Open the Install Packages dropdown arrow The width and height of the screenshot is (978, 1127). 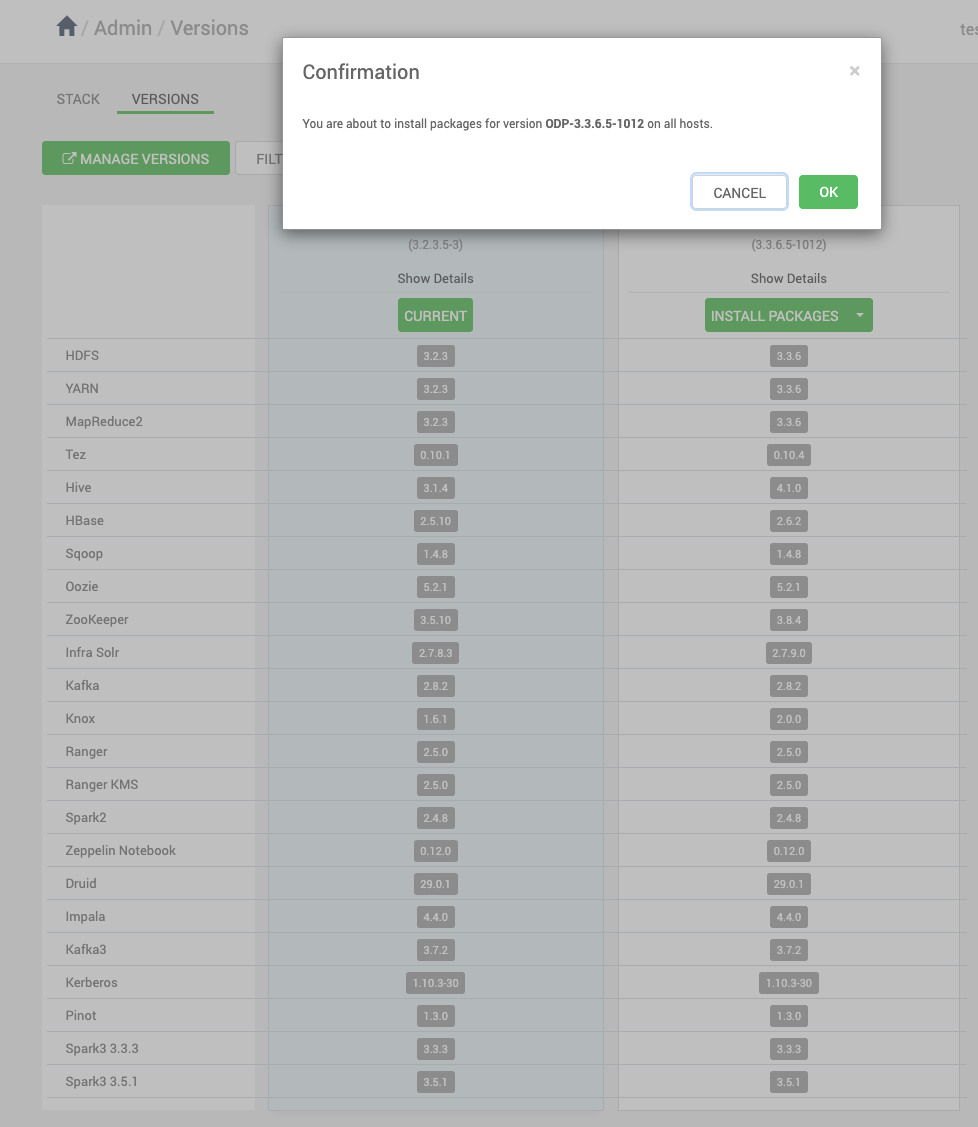point(859,316)
